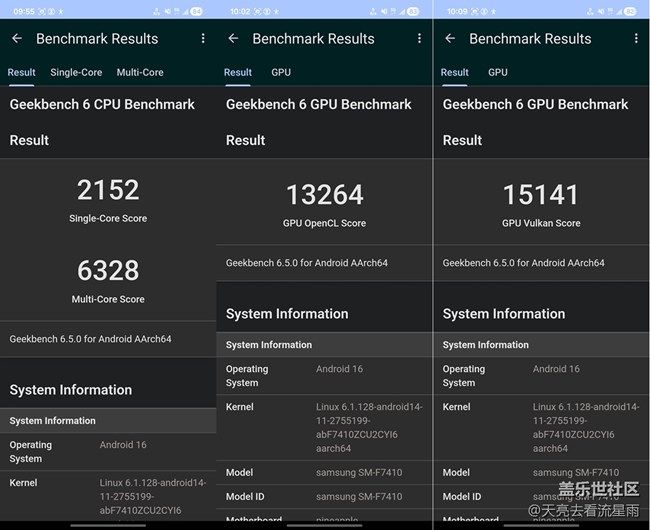Tap the 13264 GPU OpenCL Score

coord(325,195)
